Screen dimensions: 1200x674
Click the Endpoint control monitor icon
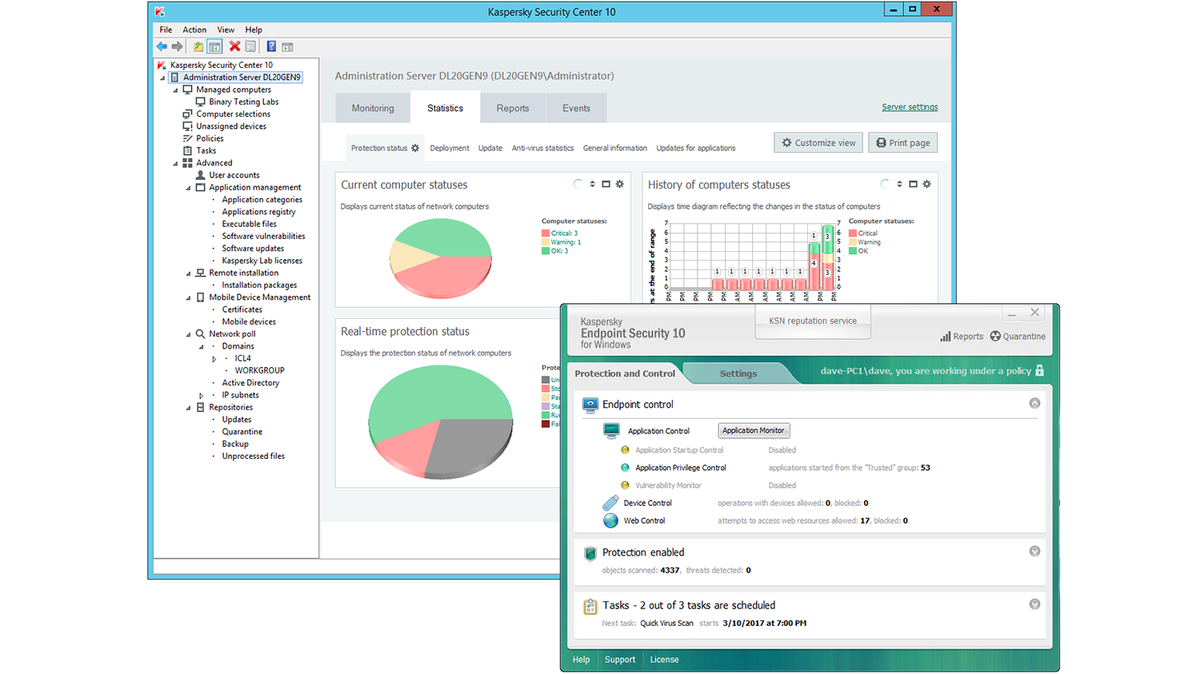pyautogui.click(x=589, y=405)
